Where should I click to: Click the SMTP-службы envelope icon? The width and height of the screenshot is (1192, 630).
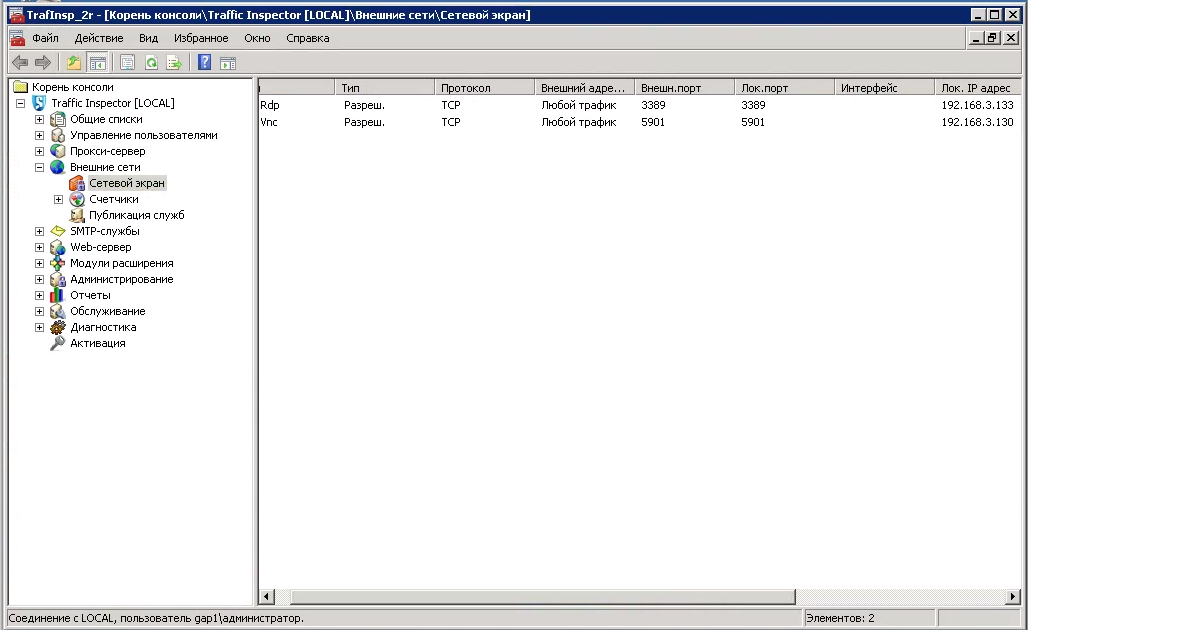pyautogui.click(x=58, y=231)
